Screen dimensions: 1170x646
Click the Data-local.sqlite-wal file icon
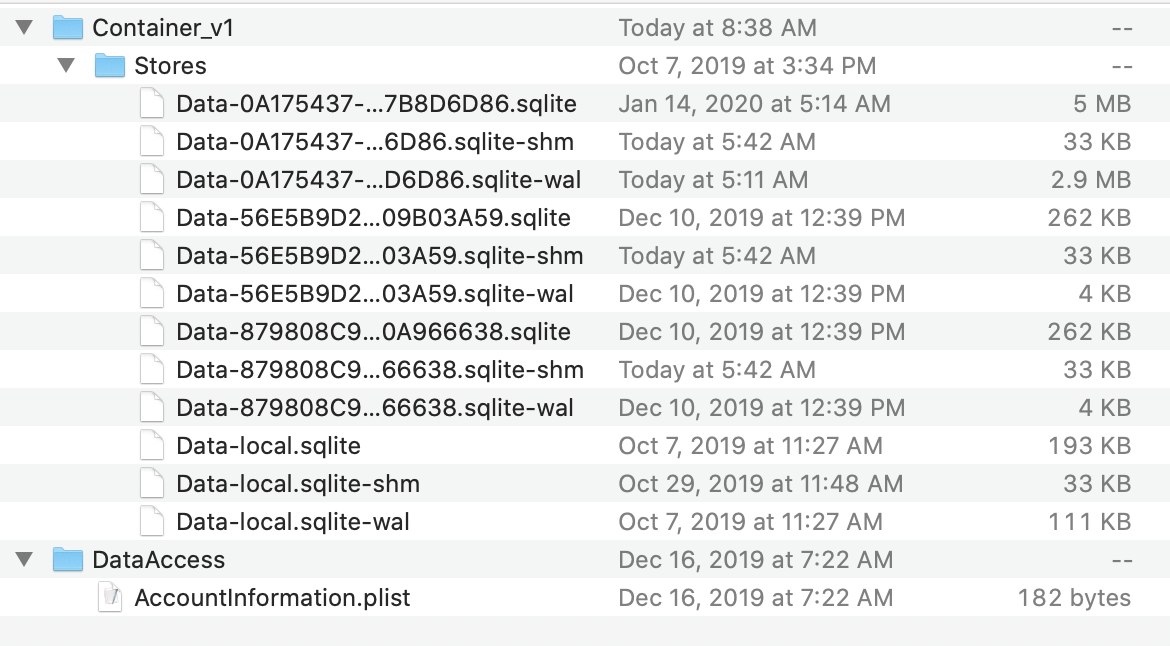click(x=151, y=522)
